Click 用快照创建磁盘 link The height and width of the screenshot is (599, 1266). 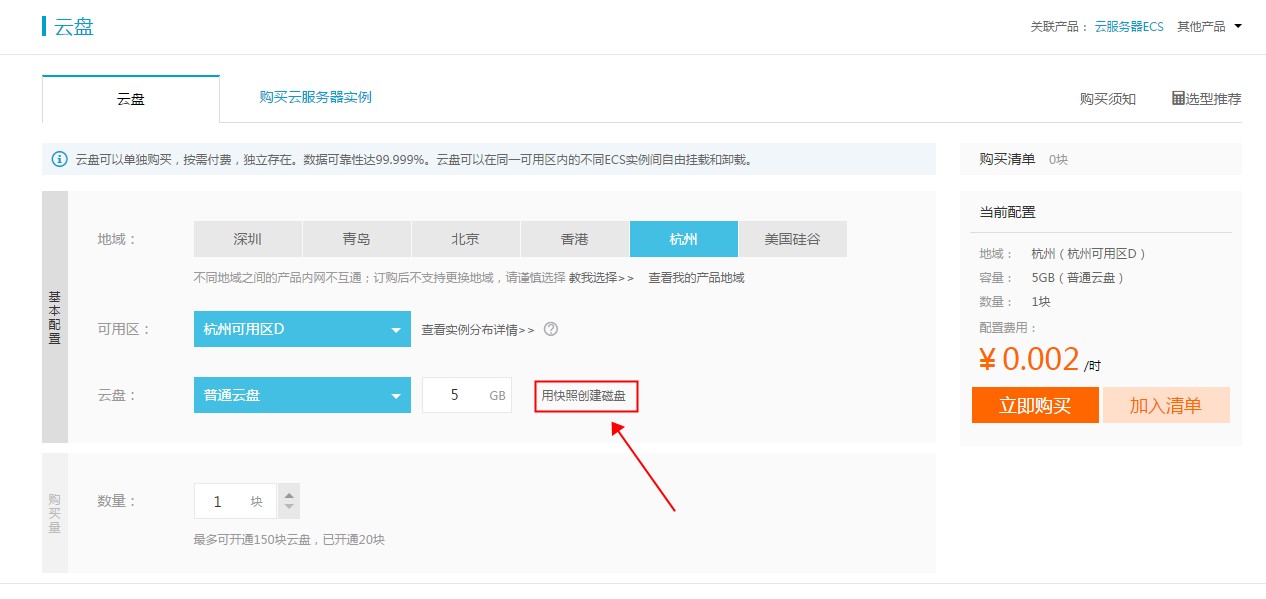[585, 396]
